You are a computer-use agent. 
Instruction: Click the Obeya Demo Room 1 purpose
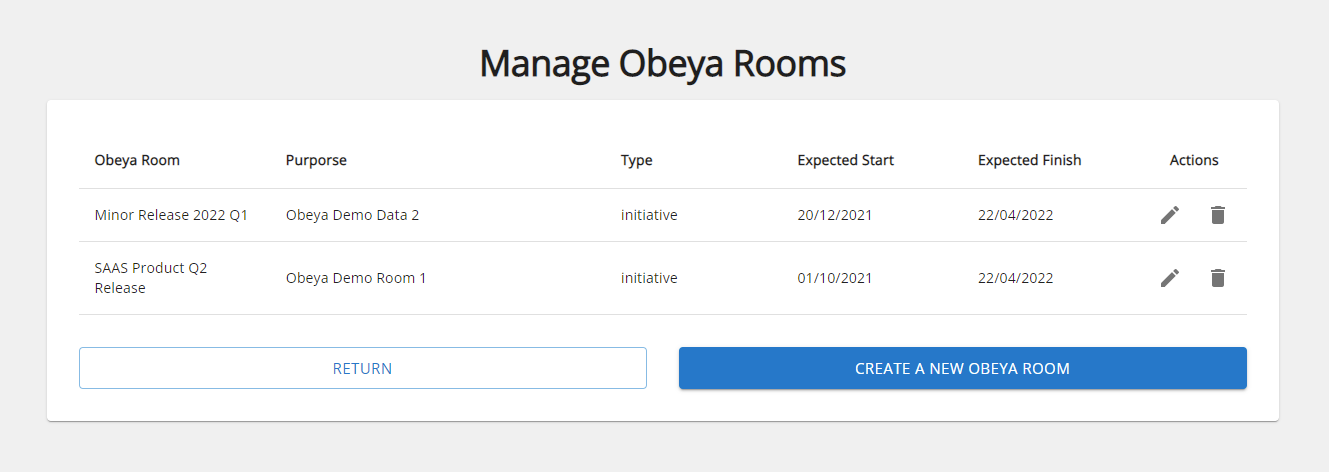click(356, 278)
